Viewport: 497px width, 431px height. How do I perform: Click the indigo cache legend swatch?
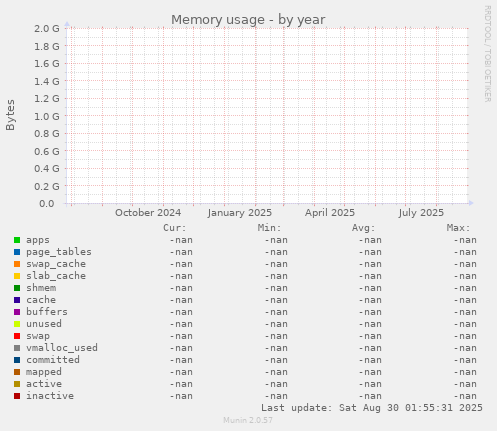[x=17, y=300]
